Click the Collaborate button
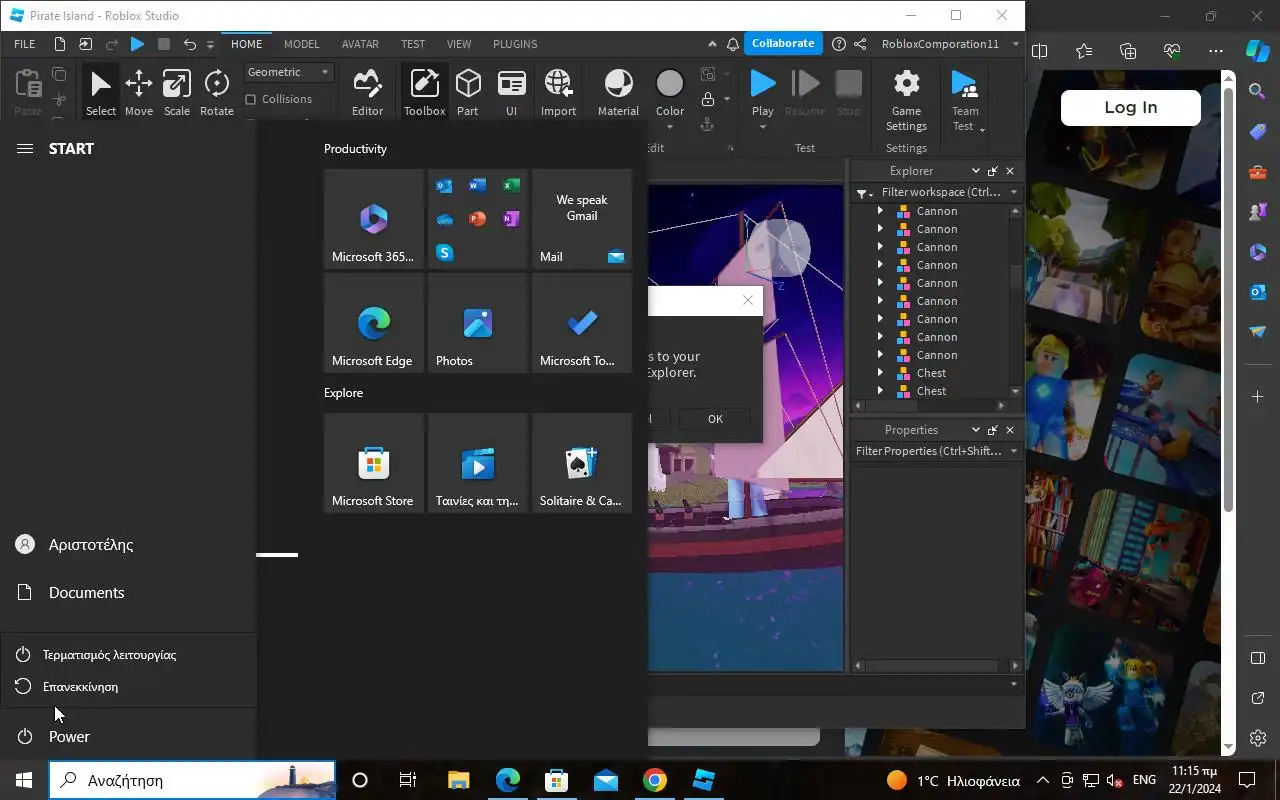This screenshot has height=800, width=1280. [x=783, y=43]
